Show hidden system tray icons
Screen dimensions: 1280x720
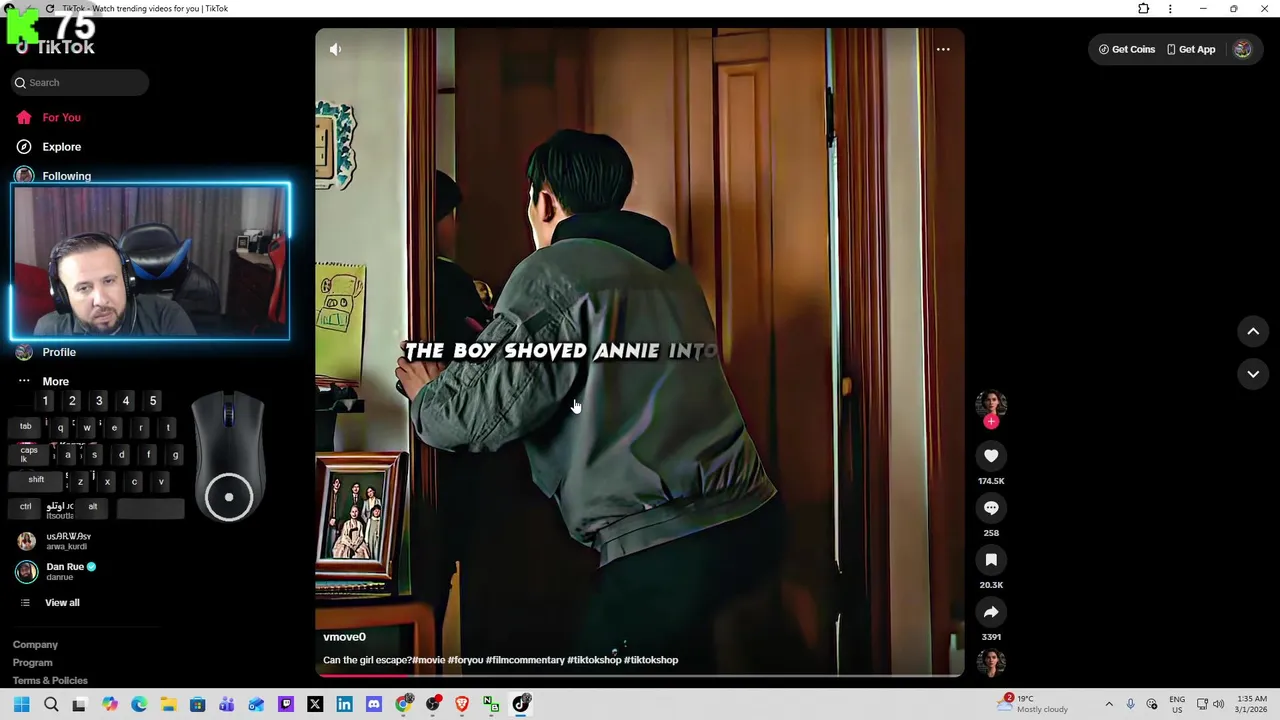(x=1109, y=704)
